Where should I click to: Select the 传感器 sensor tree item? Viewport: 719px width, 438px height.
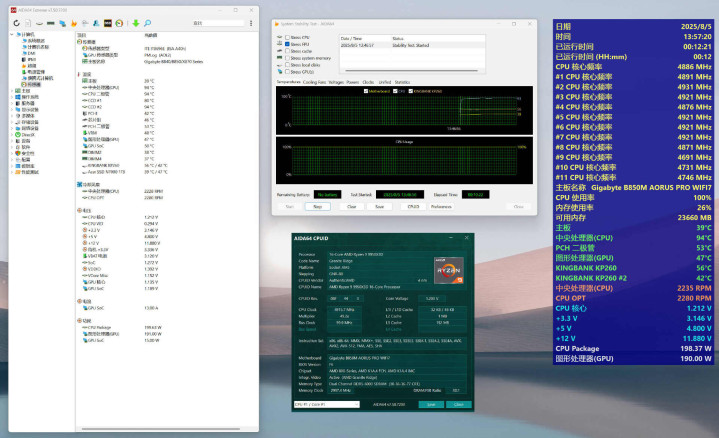(31, 84)
